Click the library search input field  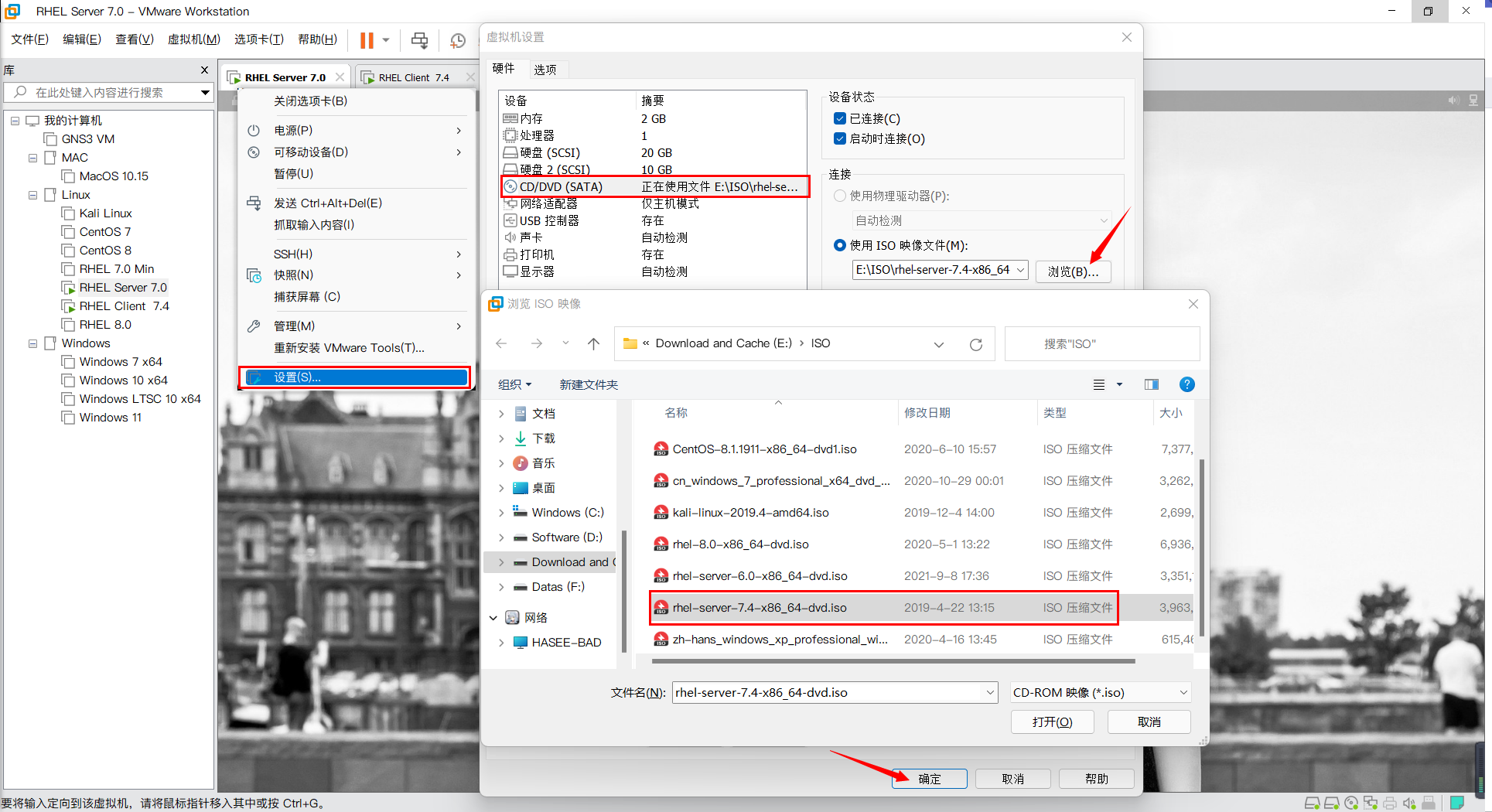108,93
